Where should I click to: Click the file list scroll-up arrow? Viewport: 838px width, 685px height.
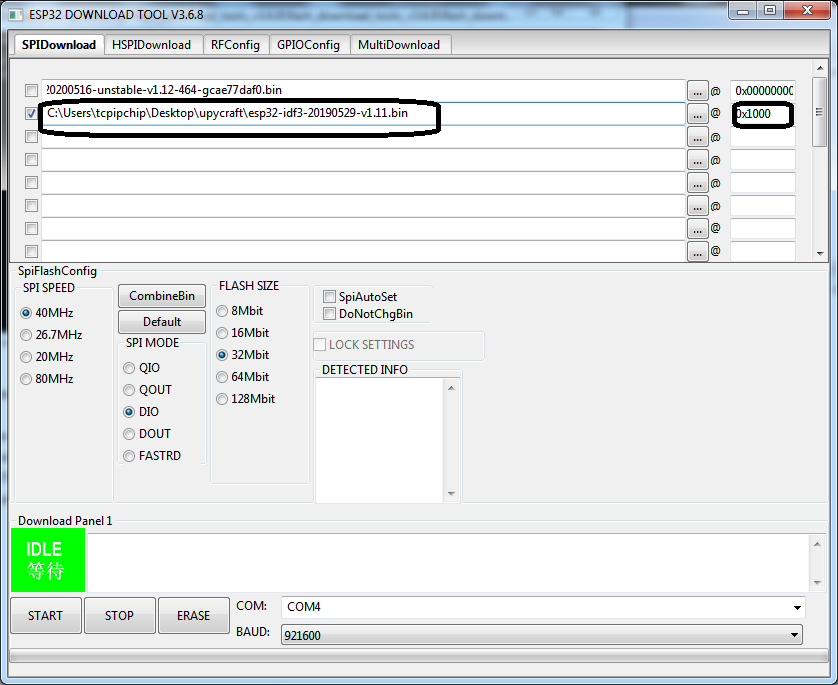pyautogui.click(x=820, y=68)
